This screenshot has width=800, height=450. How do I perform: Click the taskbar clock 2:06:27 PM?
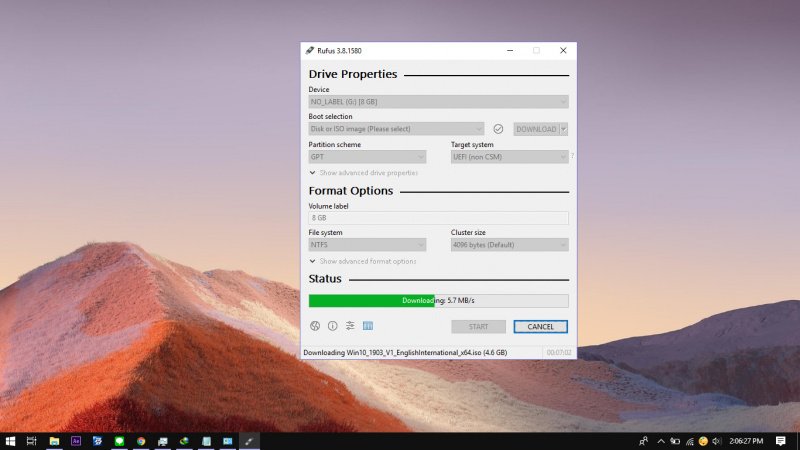point(746,441)
